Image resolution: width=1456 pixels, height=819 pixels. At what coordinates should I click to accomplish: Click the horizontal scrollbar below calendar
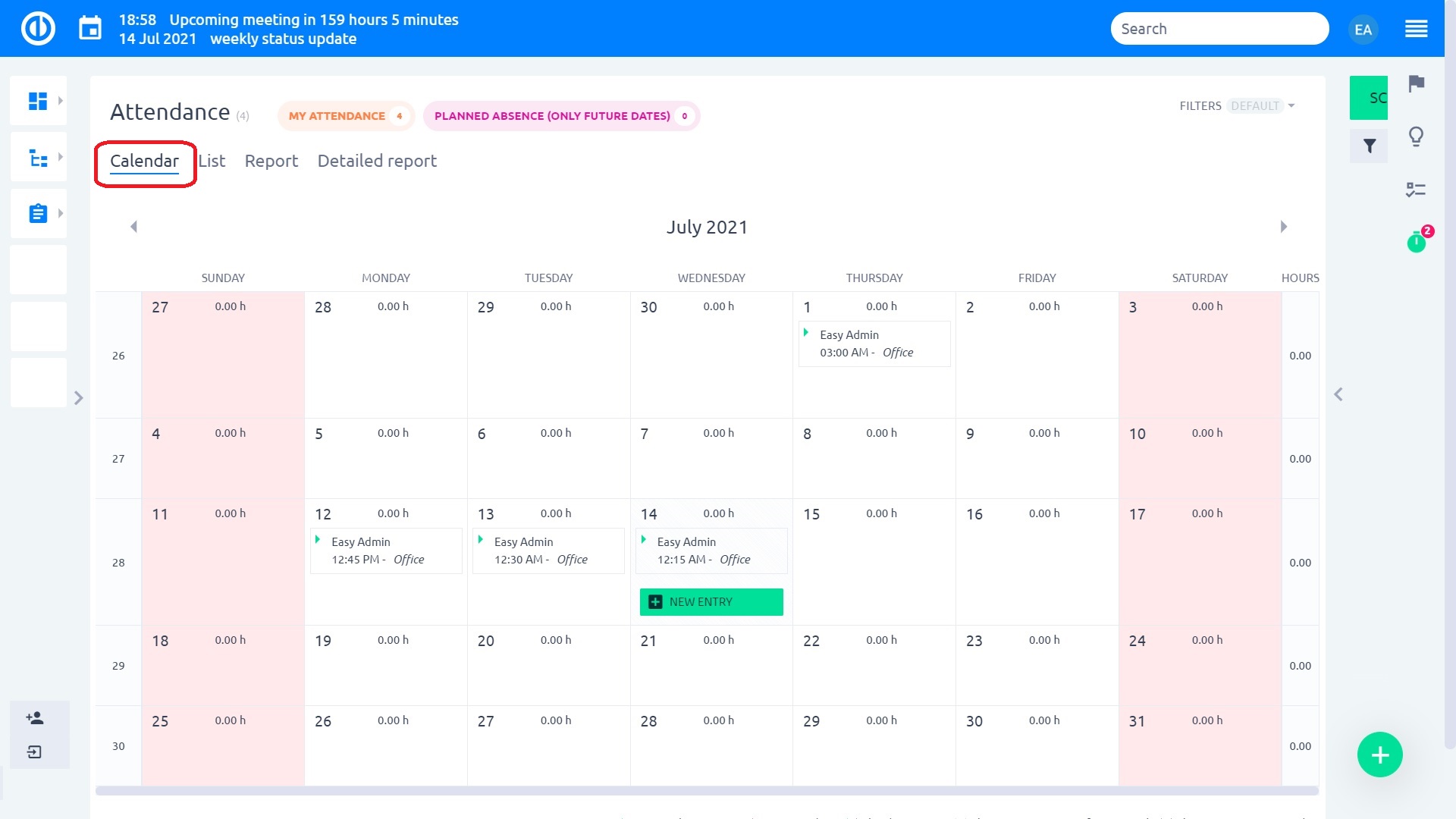(707, 791)
